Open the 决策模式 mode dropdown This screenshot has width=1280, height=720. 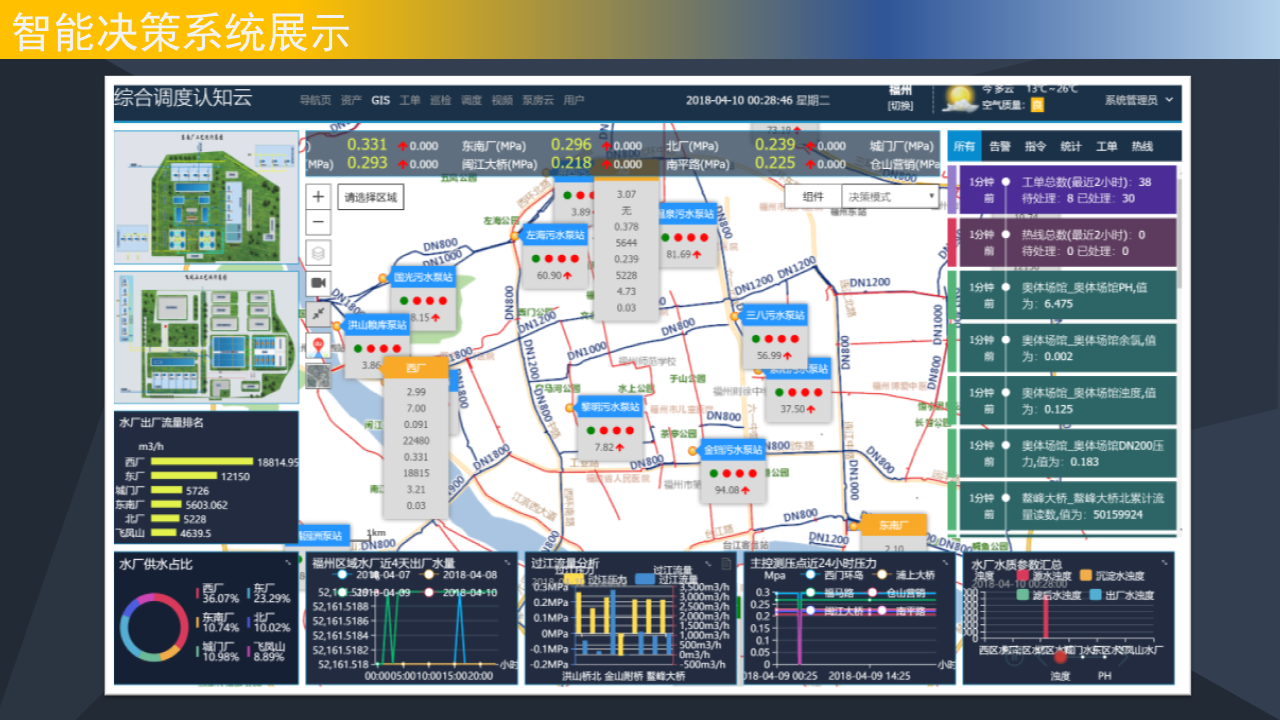pos(891,197)
